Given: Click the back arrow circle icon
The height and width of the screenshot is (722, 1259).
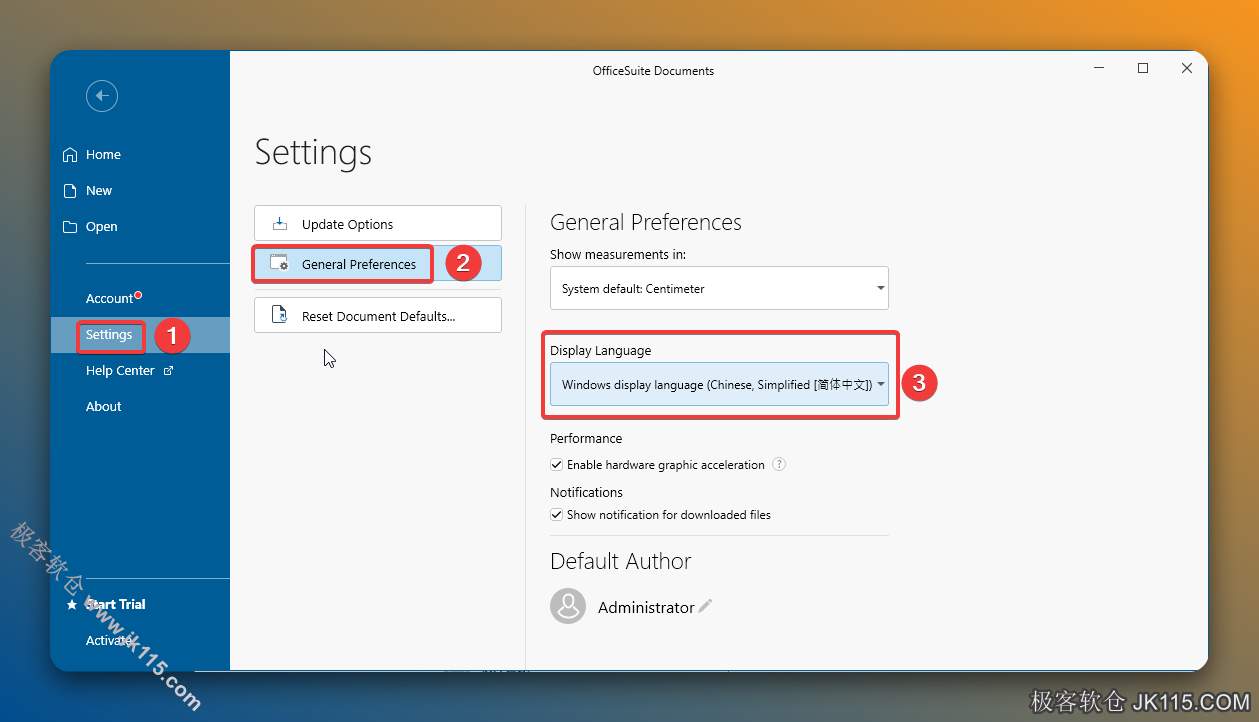Looking at the screenshot, I should click(x=102, y=96).
